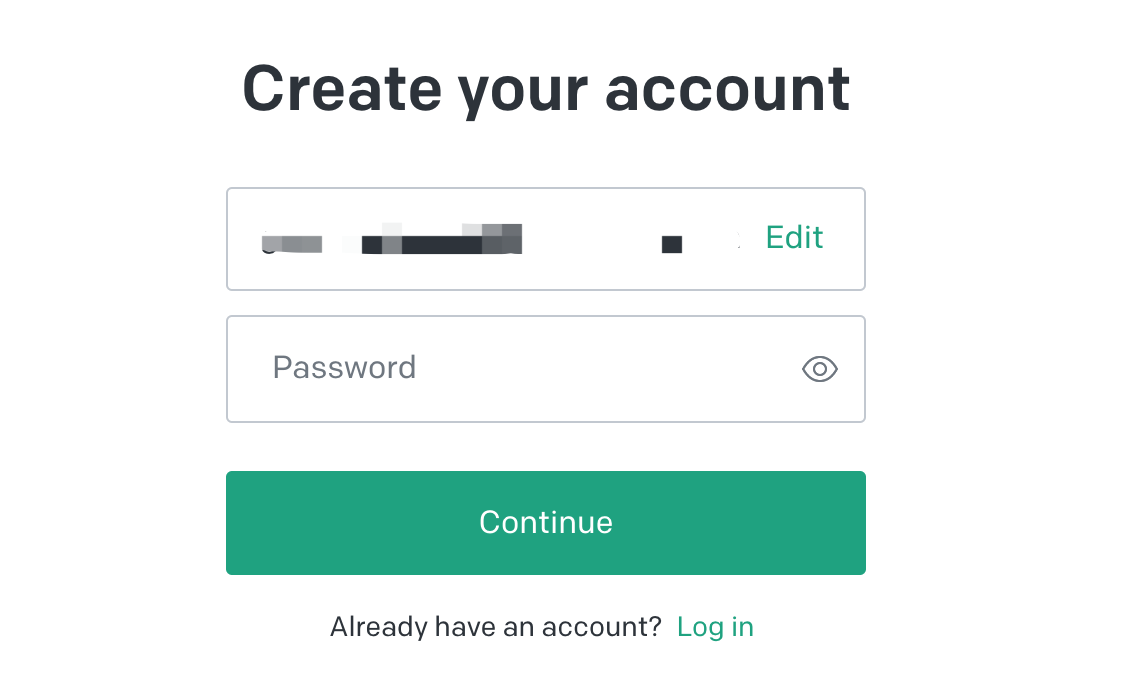This screenshot has width=1130, height=688.
Task: Click Log in under the Continue button
Action: (715, 627)
